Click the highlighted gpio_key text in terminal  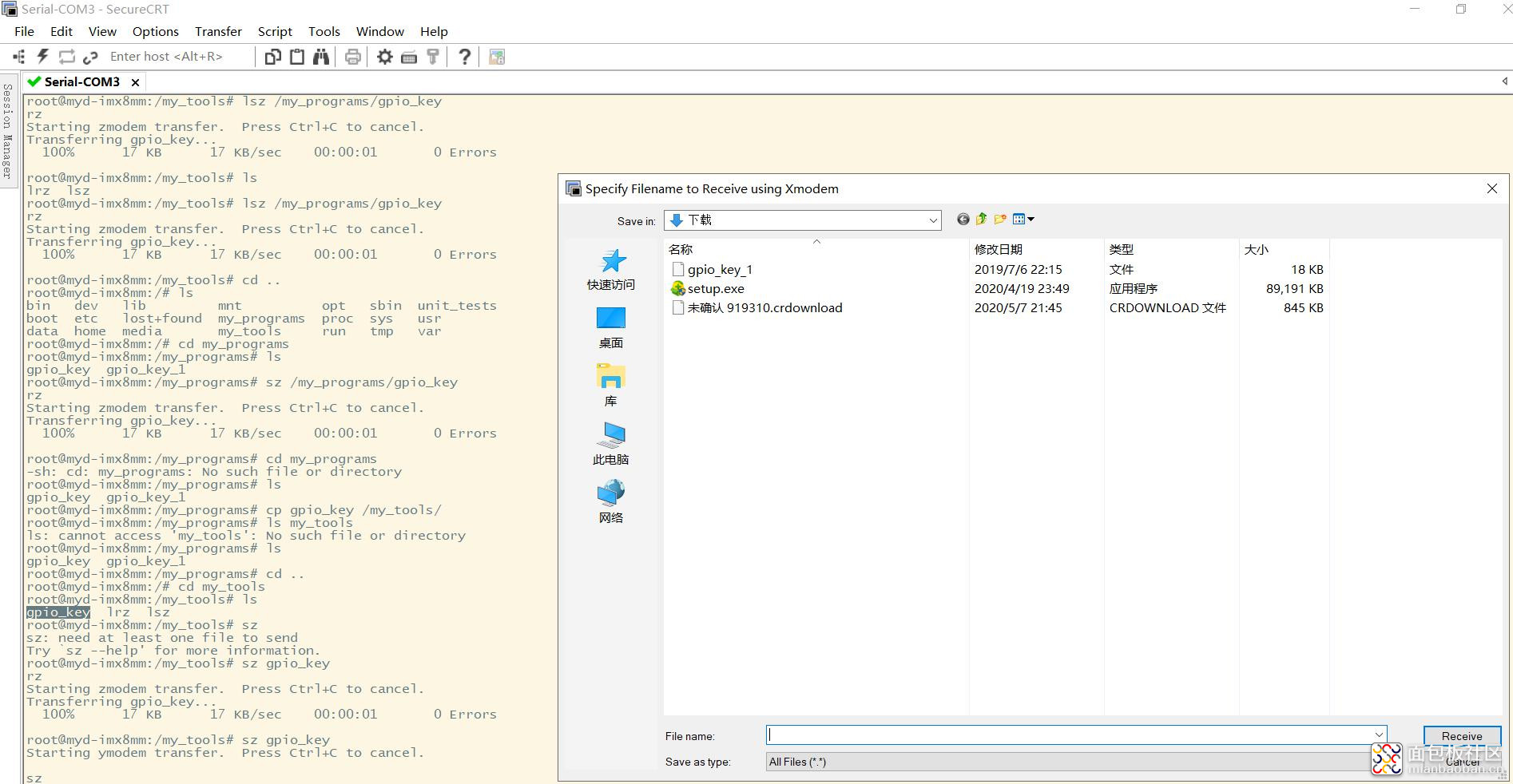pyautogui.click(x=58, y=612)
